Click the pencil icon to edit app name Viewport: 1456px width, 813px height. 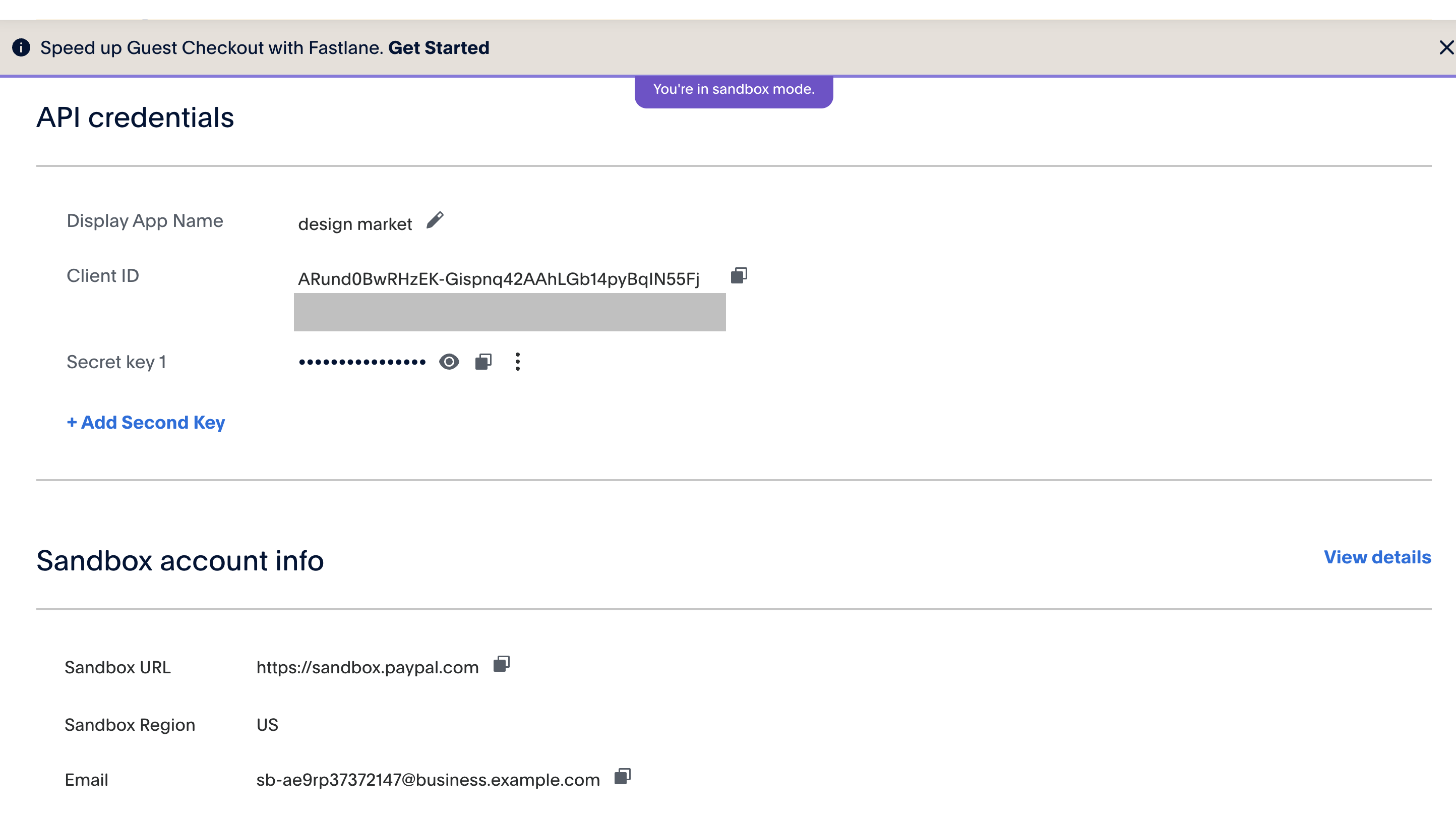435,220
